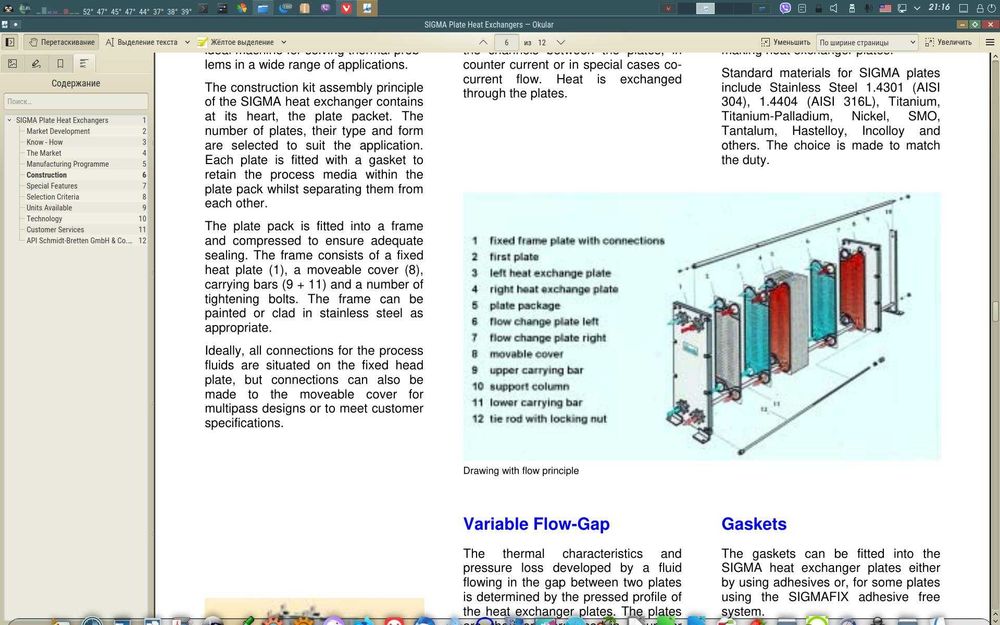Open the По ширине страницы zoom combo box
The image size is (1000, 625).
click(x=867, y=42)
